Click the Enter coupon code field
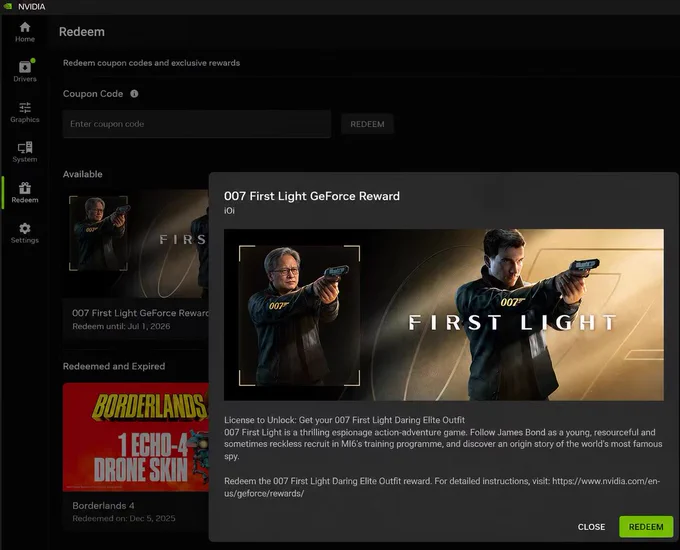The width and height of the screenshot is (680, 550). 197,124
